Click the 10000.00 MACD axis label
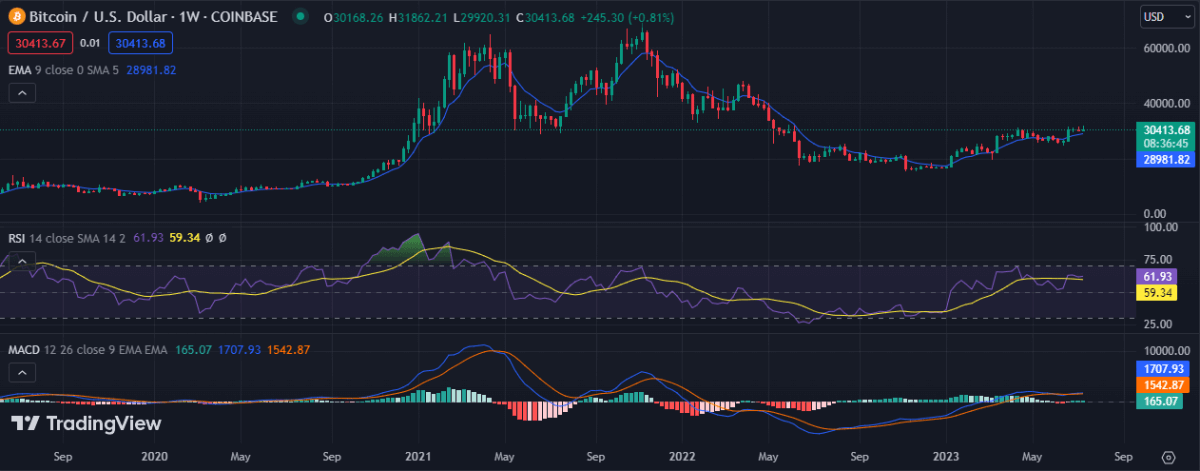This screenshot has height=471, width=1200. coord(1167,351)
